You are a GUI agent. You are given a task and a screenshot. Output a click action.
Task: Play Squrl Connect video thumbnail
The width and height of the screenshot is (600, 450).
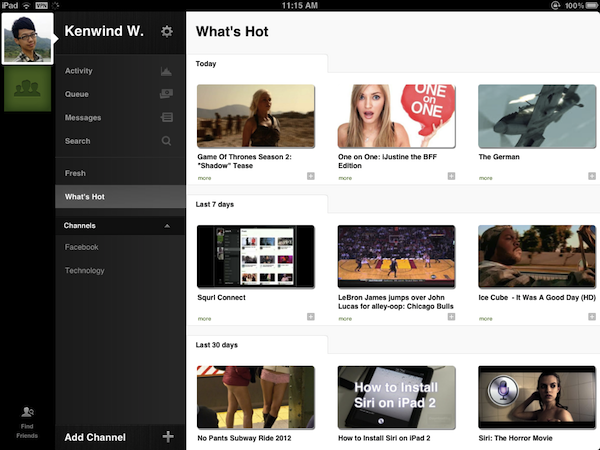[256, 256]
